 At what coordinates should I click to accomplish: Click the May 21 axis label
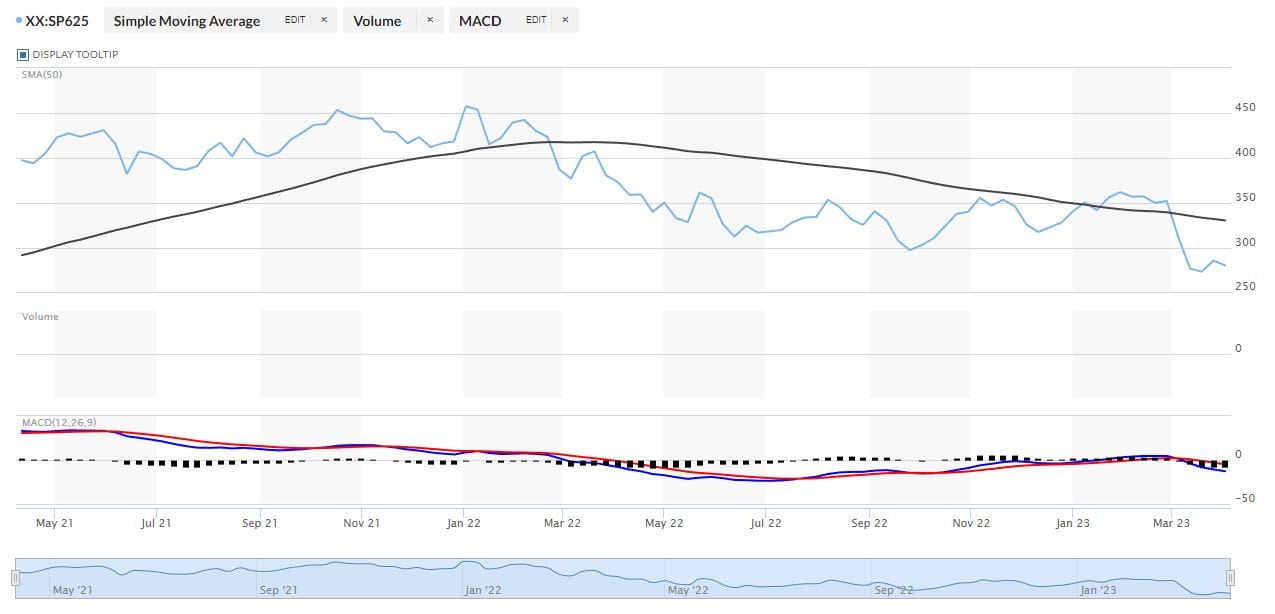coord(54,522)
